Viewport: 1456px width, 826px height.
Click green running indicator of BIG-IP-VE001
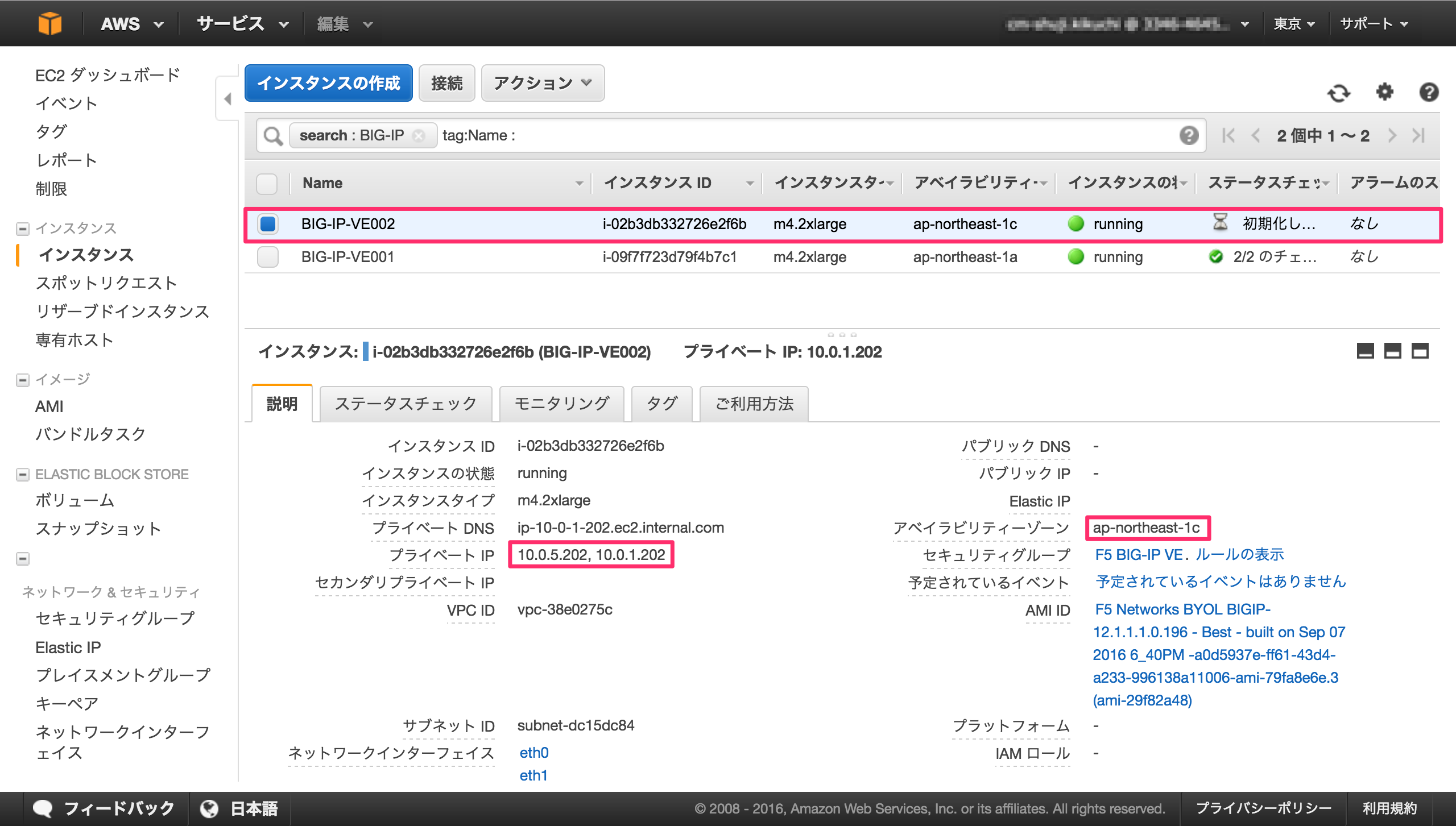coord(1076,257)
